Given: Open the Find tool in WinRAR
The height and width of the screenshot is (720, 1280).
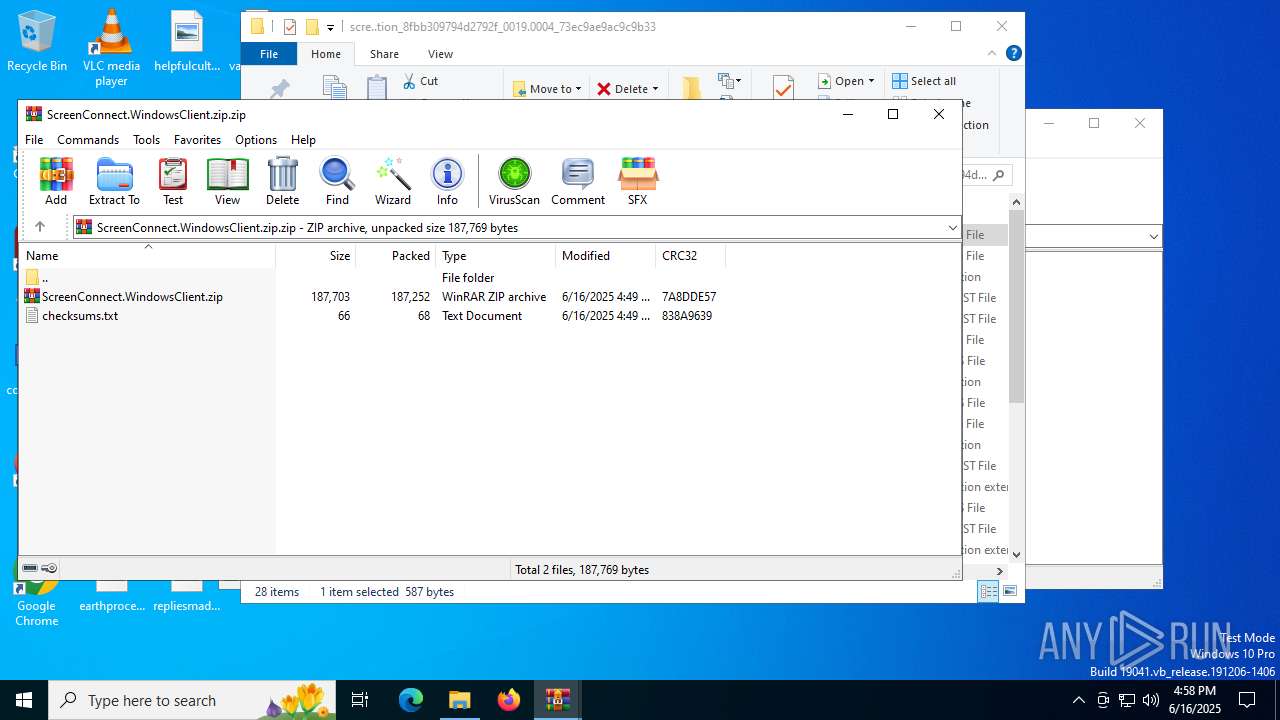Looking at the screenshot, I should click(337, 182).
